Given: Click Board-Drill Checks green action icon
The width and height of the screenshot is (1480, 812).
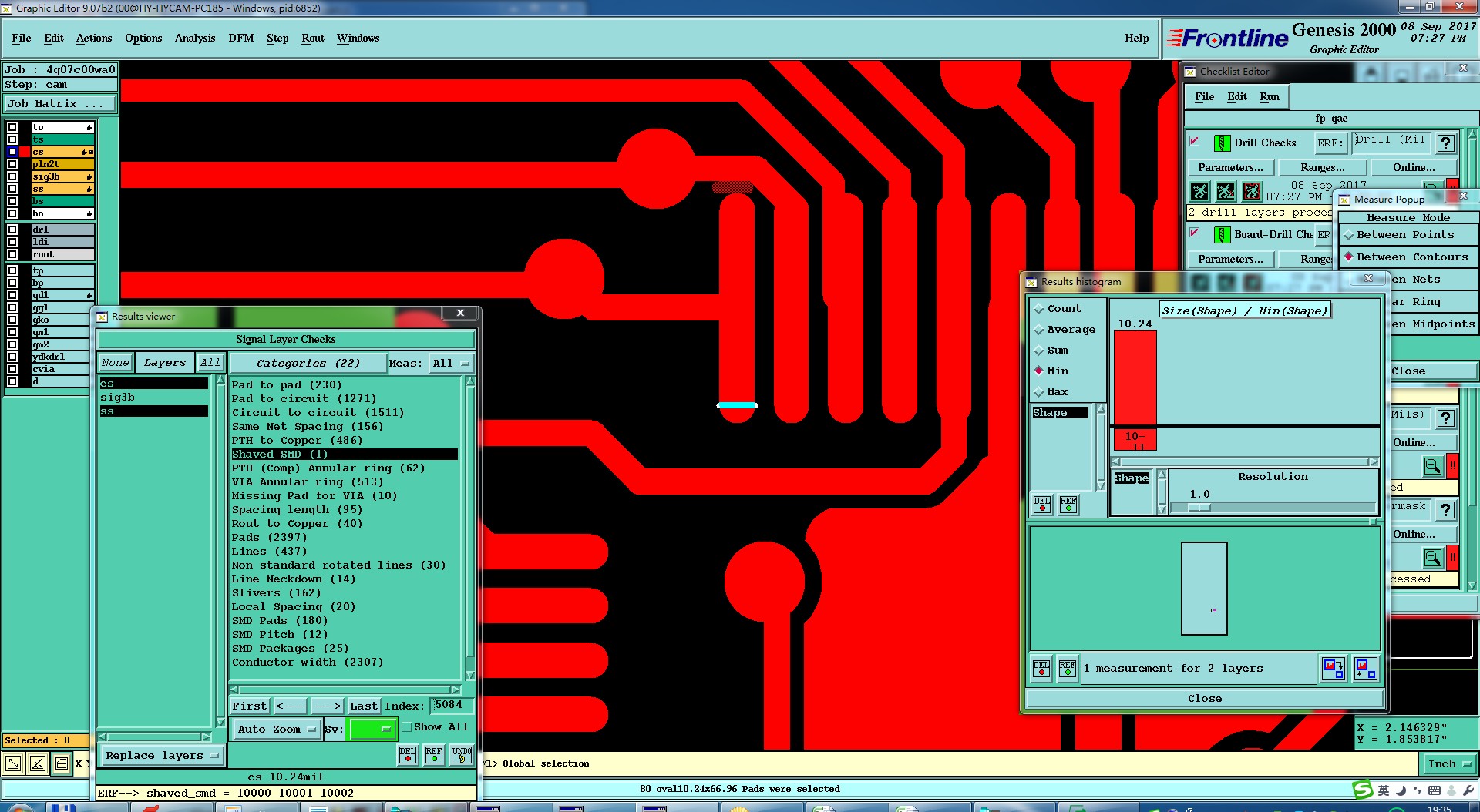Looking at the screenshot, I should coord(1223,234).
